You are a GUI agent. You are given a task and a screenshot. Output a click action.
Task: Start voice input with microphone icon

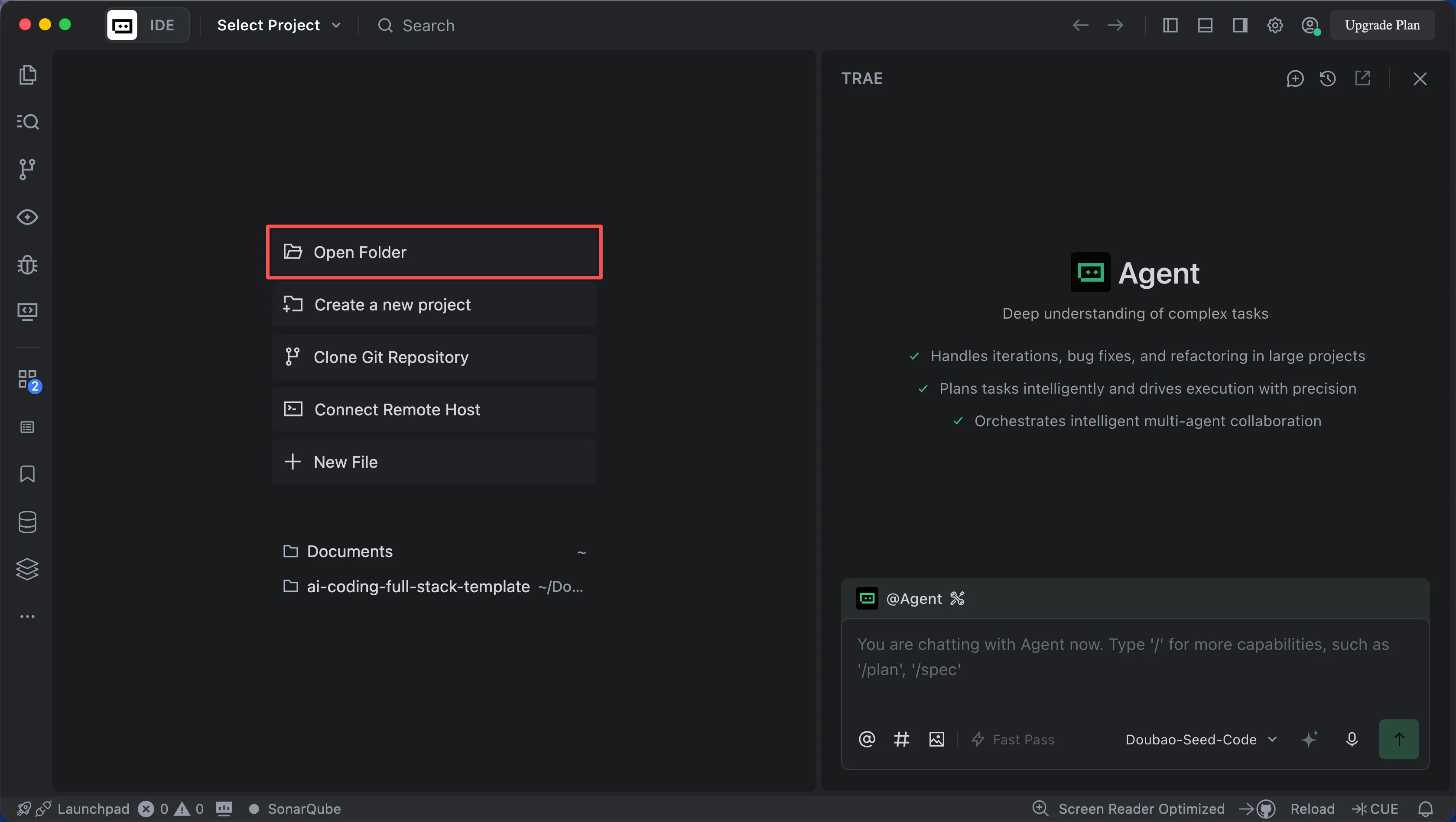[x=1352, y=739]
